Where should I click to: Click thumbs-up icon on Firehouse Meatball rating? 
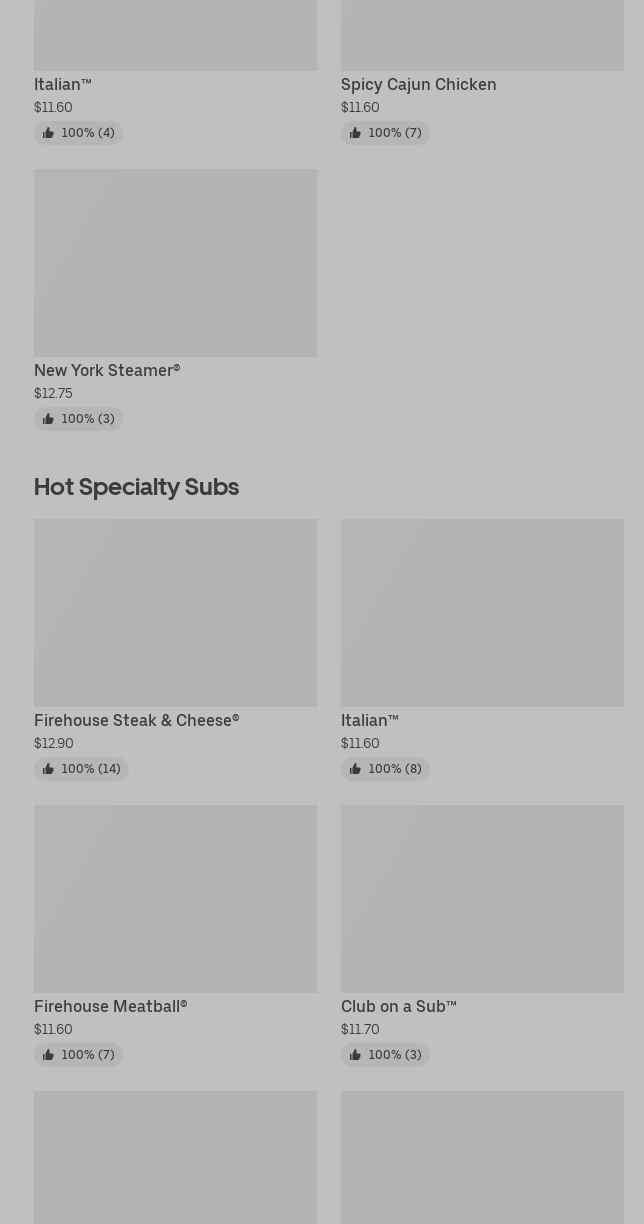click(48, 1055)
